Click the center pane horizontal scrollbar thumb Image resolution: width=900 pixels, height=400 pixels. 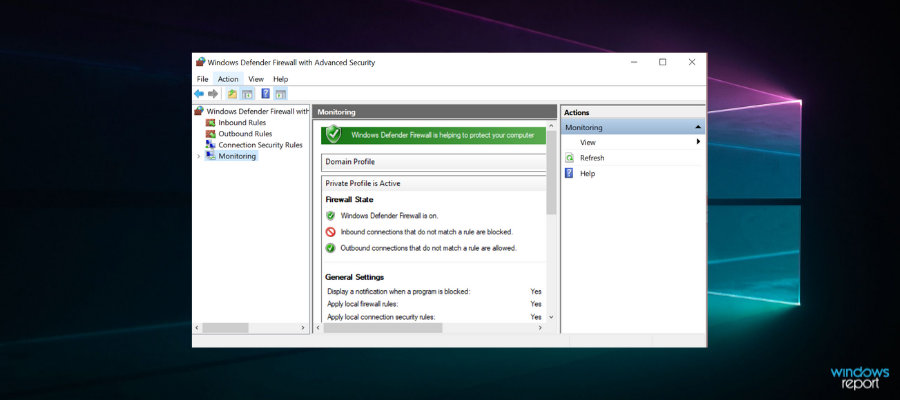(x=383, y=328)
